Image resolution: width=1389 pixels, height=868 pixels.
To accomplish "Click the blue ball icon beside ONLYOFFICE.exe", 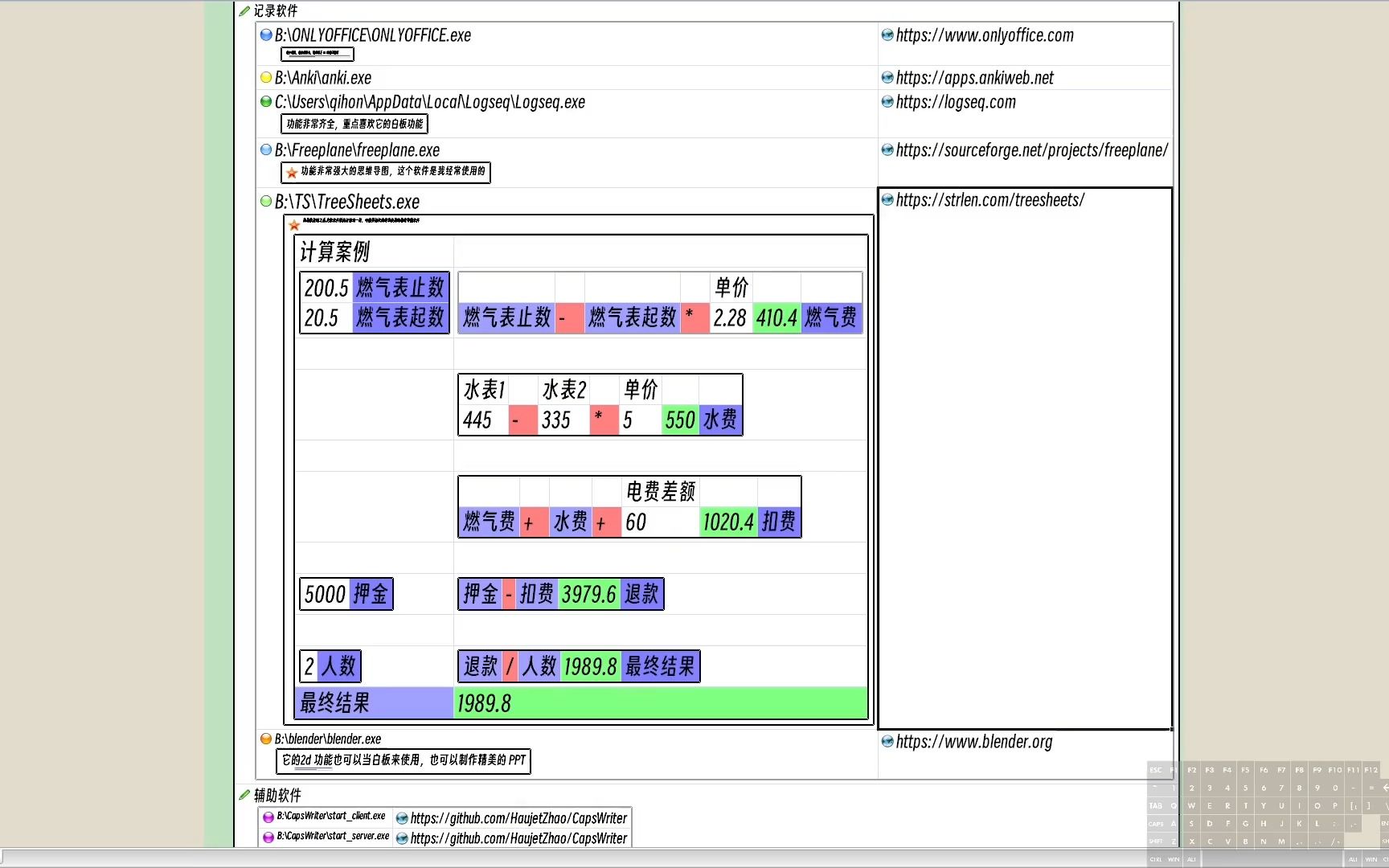I will pos(266,35).
